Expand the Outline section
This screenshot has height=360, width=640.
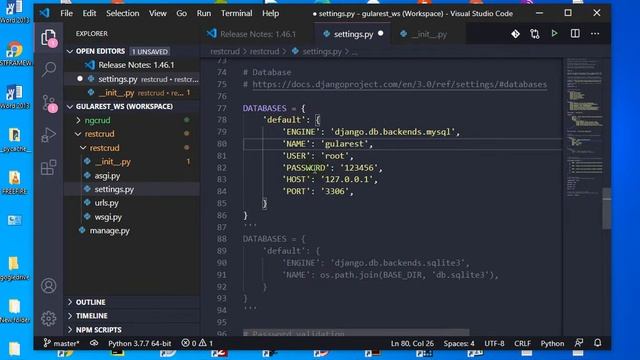(70, 302)
